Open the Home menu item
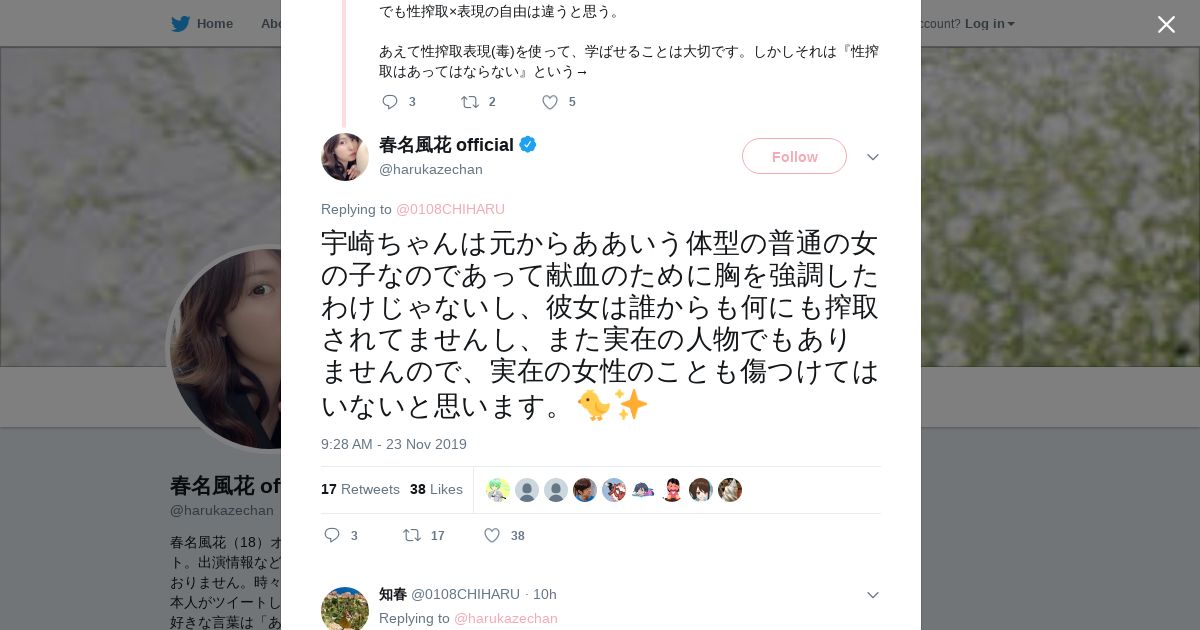1200x630 pixels. (x=214, y=24)
